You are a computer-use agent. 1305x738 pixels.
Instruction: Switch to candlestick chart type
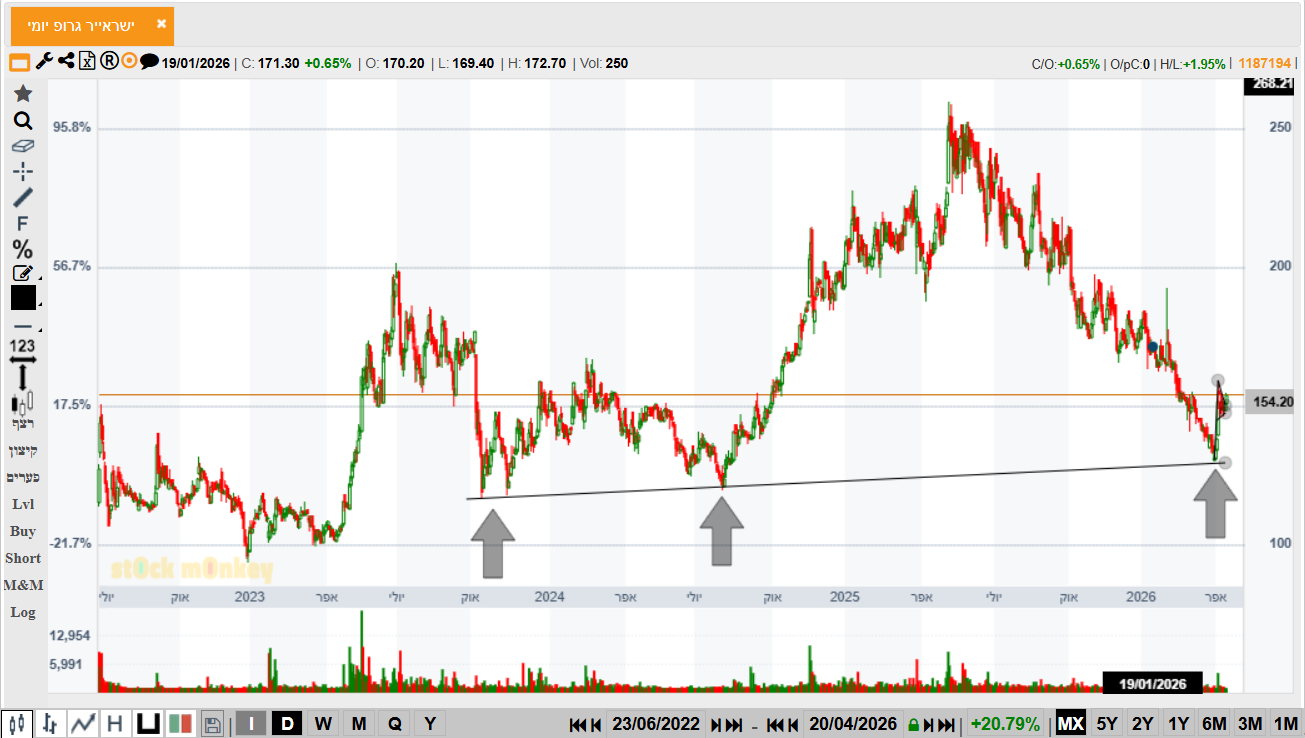tap(16, 723)
